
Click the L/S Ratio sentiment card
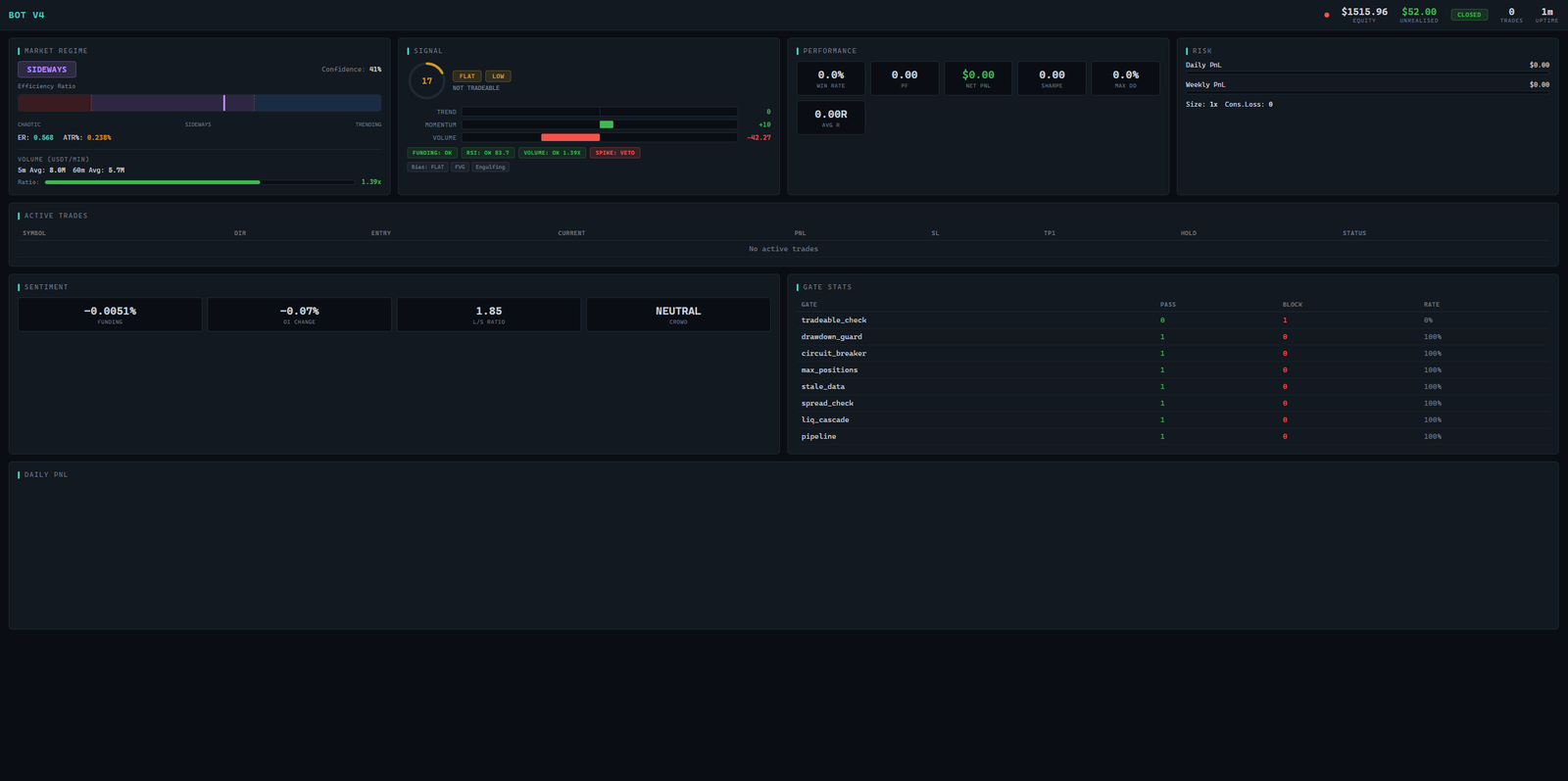coord(489,315)
